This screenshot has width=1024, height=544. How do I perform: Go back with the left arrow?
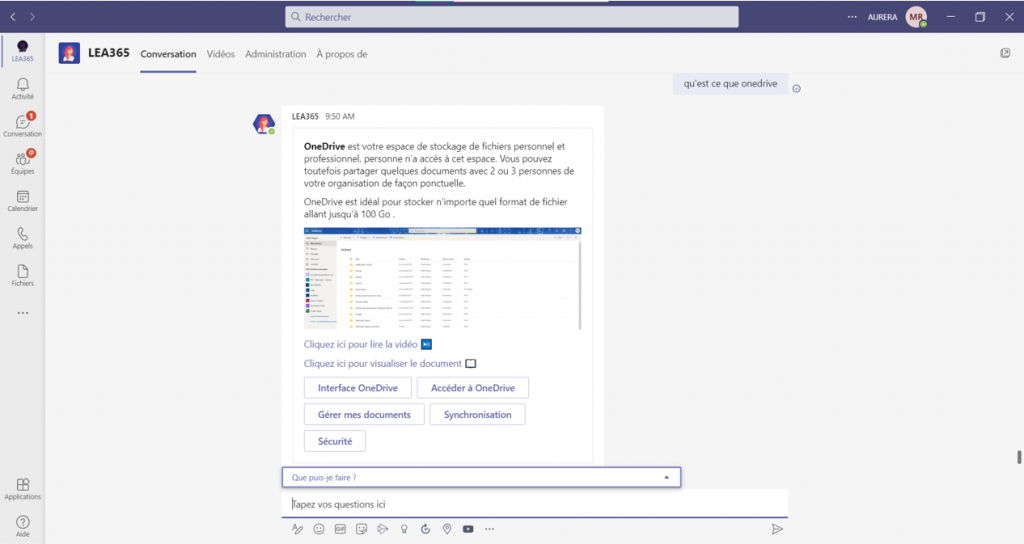point(13,17)
